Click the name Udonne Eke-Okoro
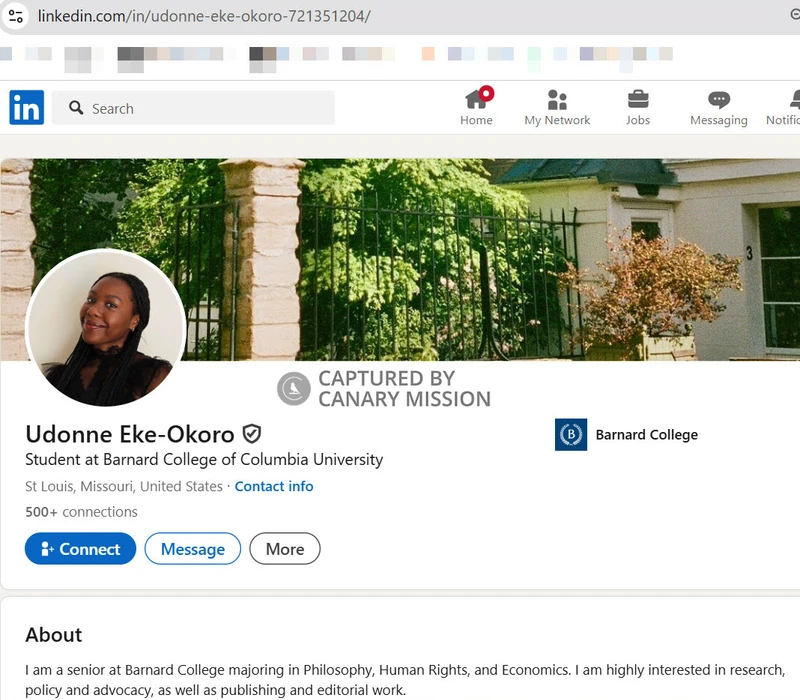This screenshot has height=700, width=800. 130,434
